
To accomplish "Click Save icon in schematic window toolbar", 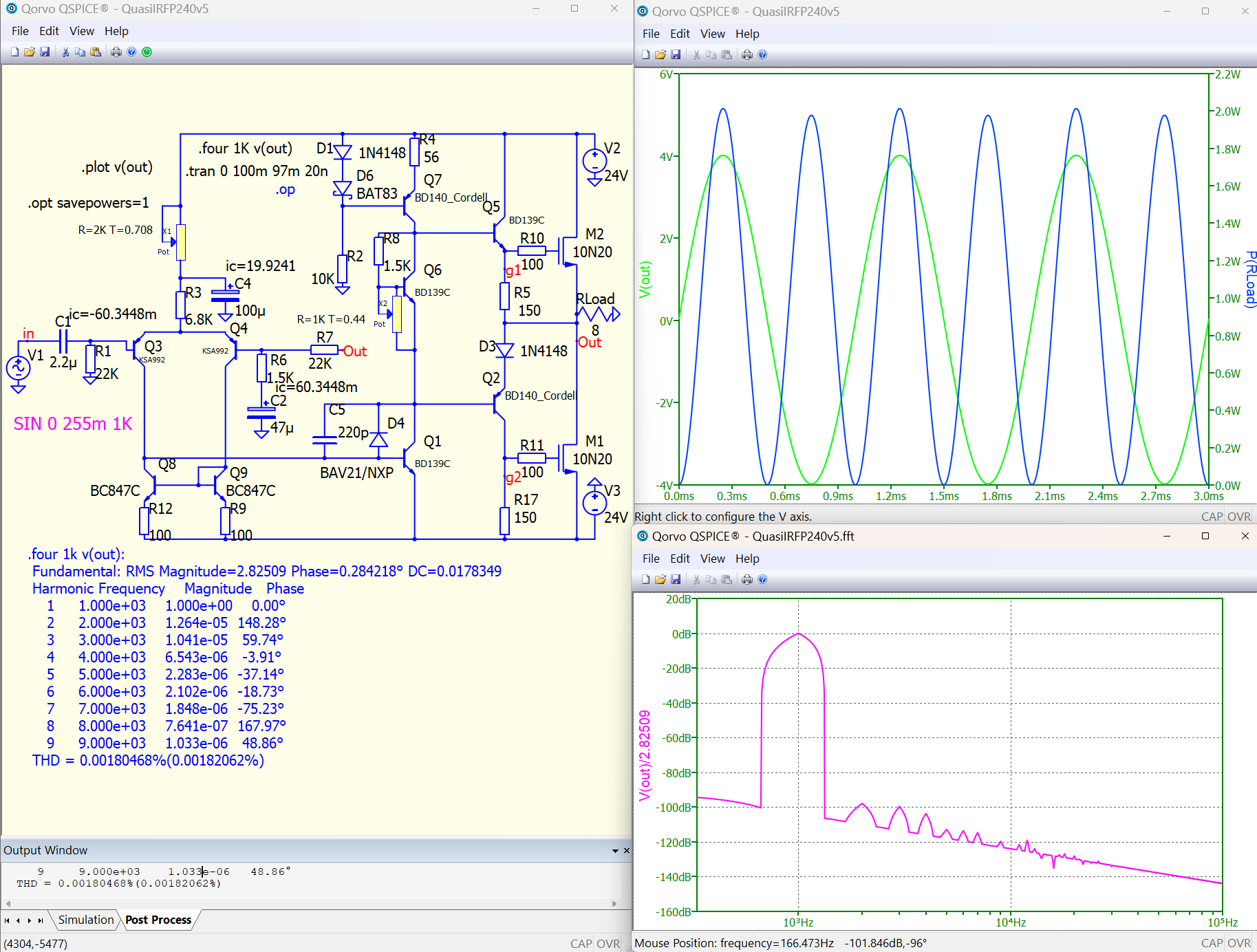I will (x=45, y=52).
